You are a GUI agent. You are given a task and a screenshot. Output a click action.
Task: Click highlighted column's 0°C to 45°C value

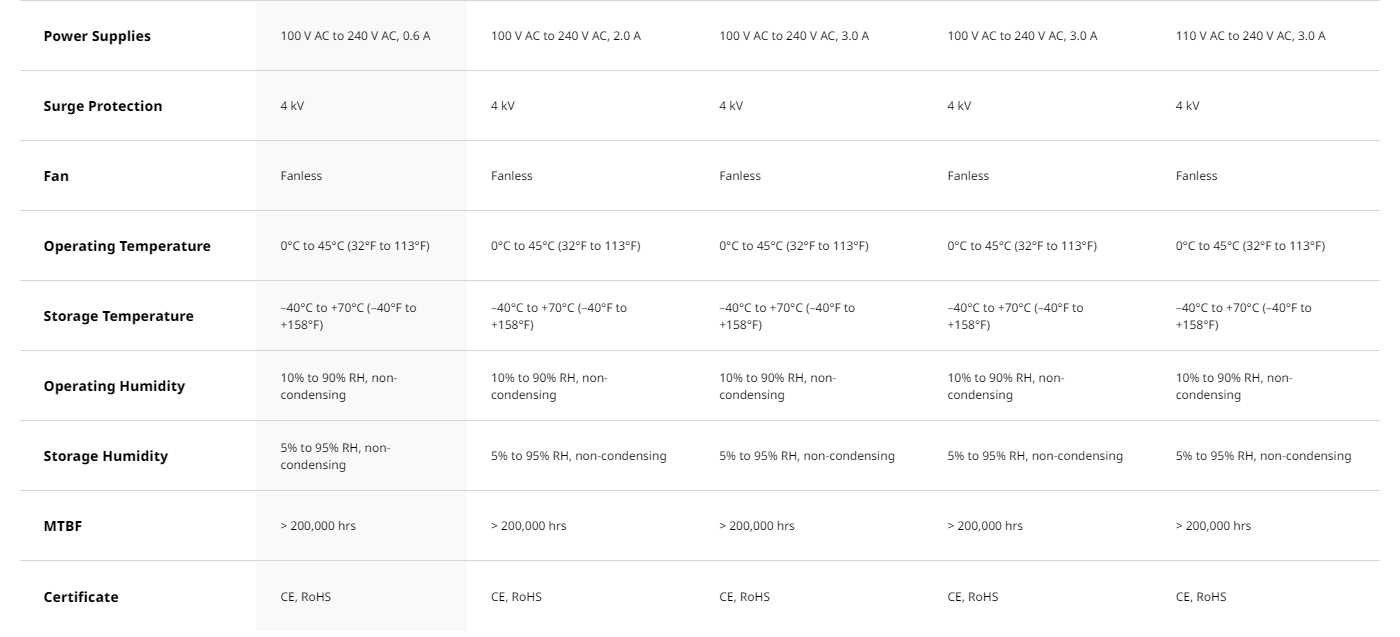[355, 246]
